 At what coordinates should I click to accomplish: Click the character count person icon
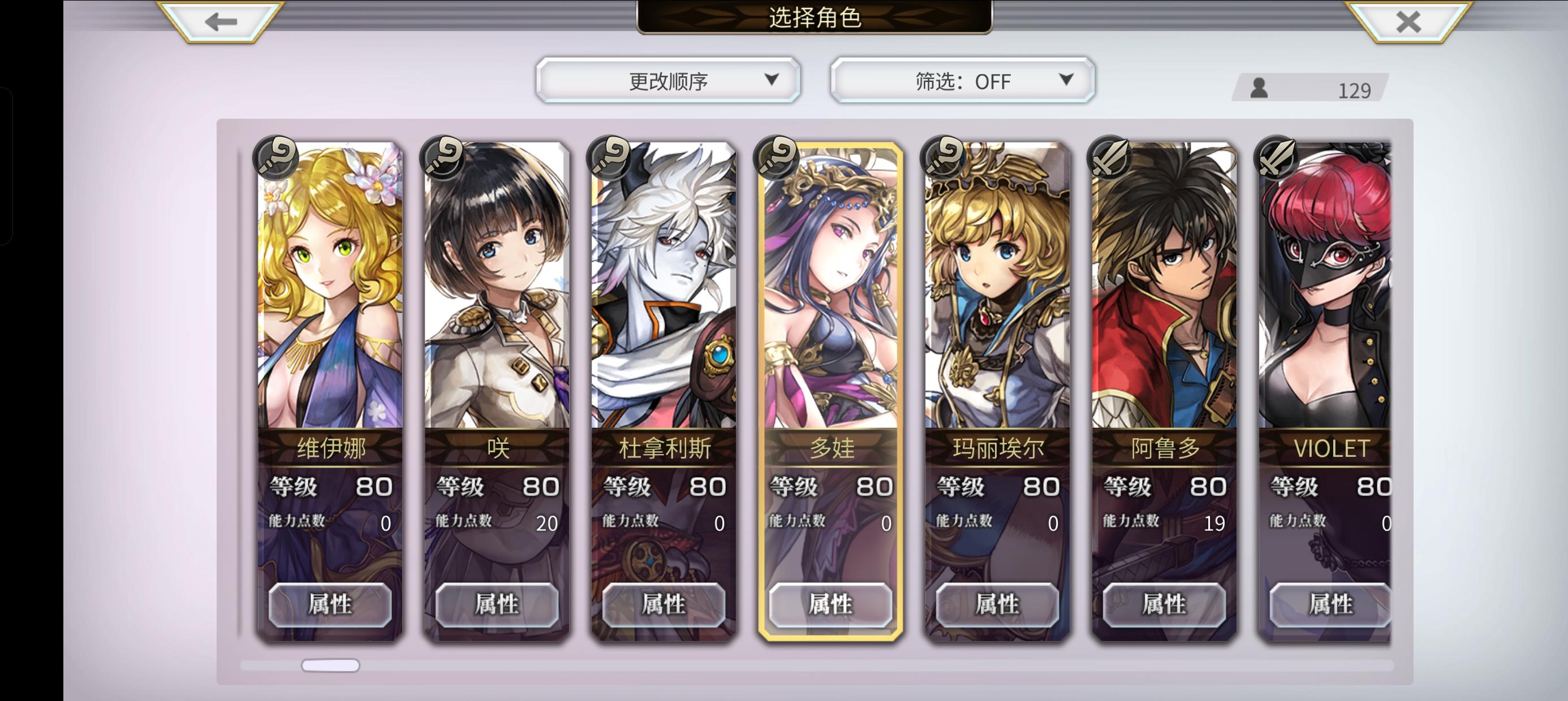1259,88
